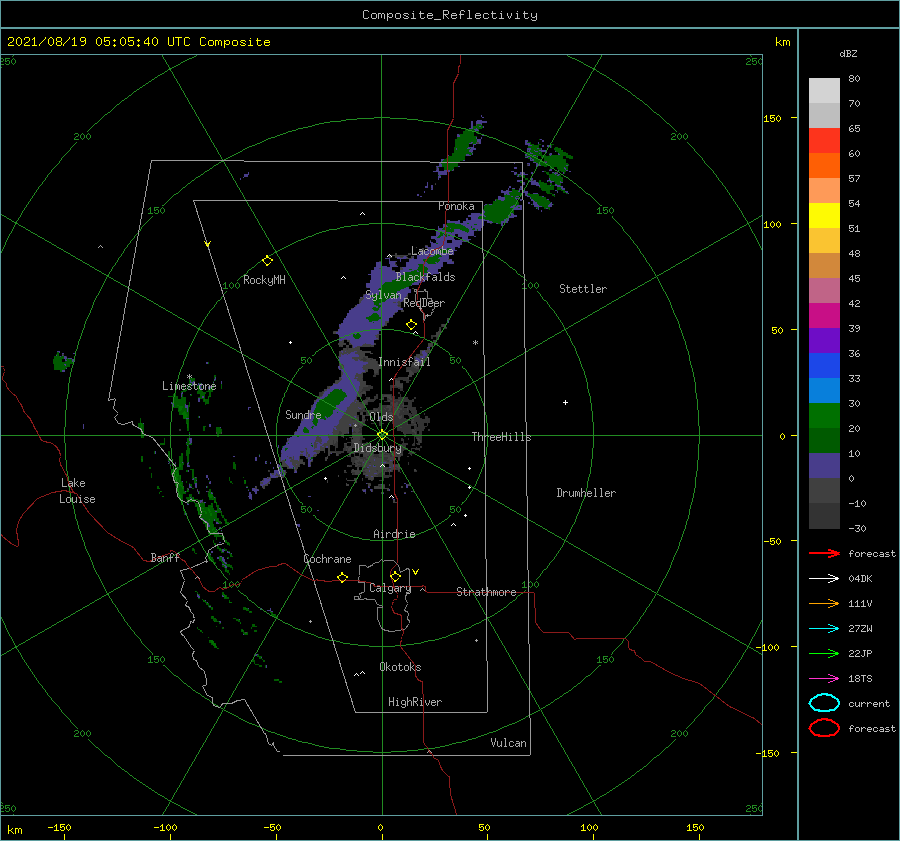Click the Banff town label
This screenshot has width=900, height=841.
pos(165,557)
